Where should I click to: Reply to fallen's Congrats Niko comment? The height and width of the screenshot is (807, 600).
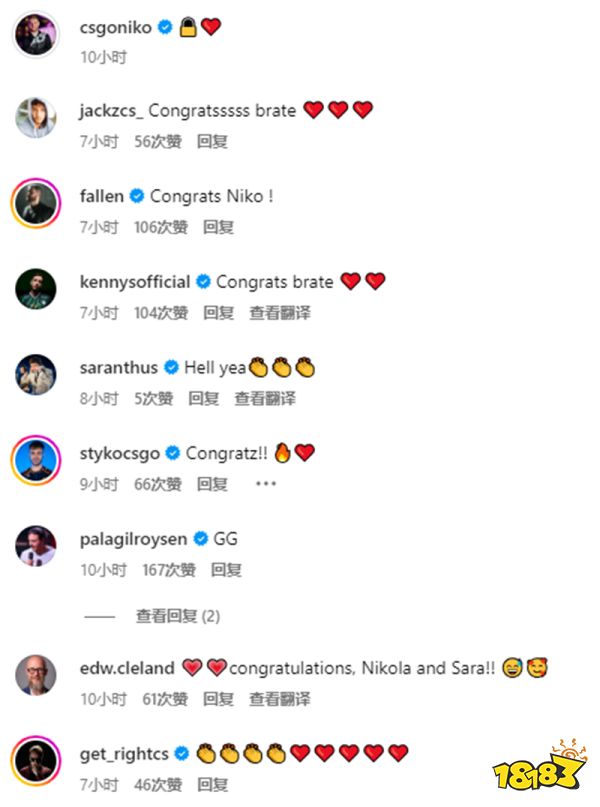point(218,227)
